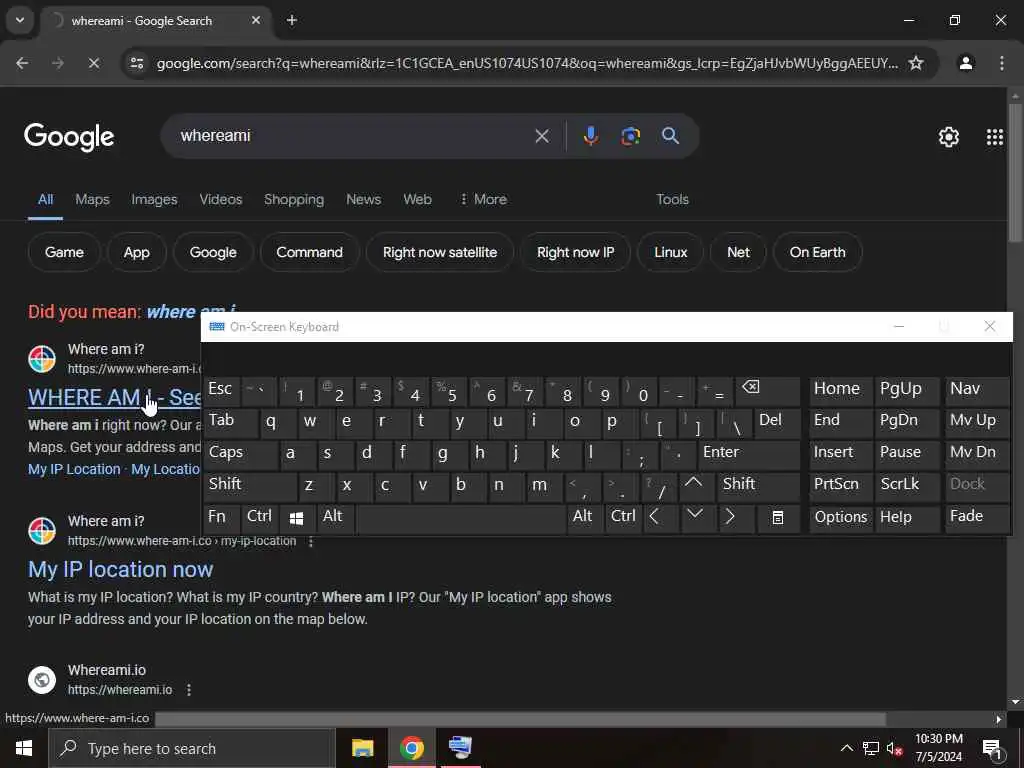Toggle the Nav mode key
This screenshot has height=768, width=1024.
coord(977,390)
